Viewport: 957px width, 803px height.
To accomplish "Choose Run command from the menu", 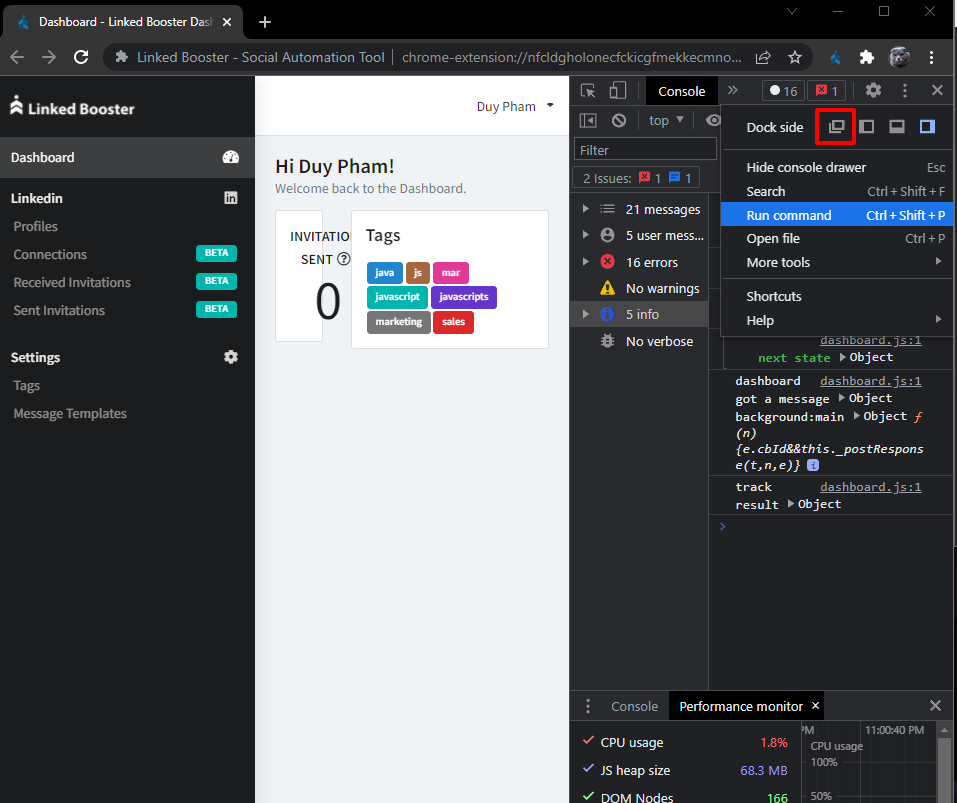I will coord(837,215).
